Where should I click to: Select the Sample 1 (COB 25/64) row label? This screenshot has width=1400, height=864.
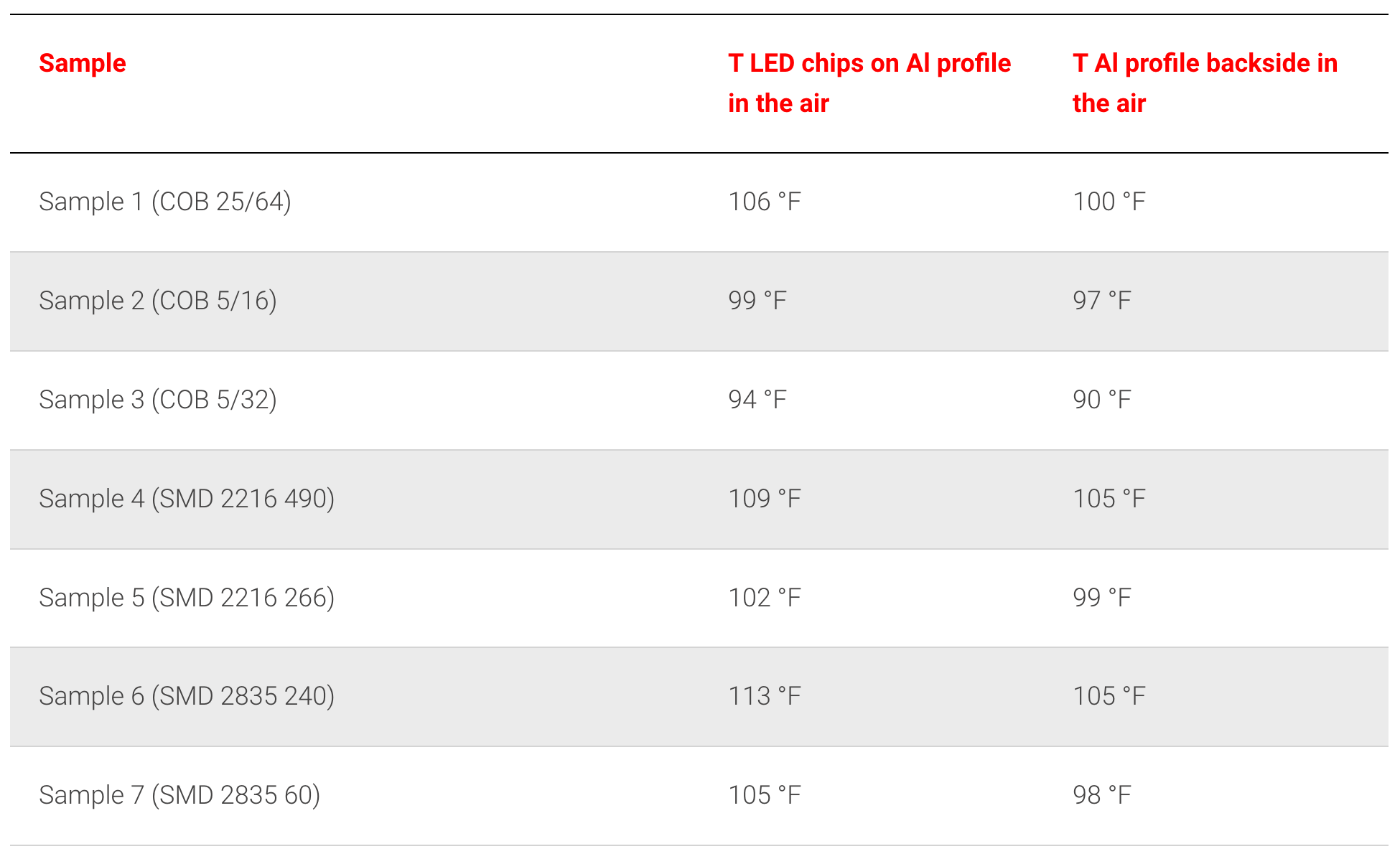pos(165,202)
